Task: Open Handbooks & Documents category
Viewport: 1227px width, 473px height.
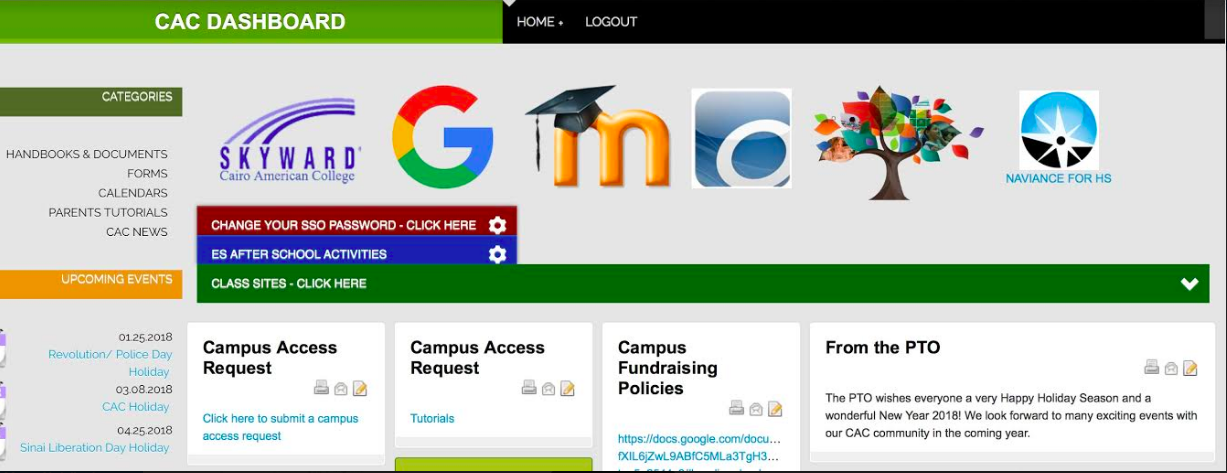Action: [x=87, y=154]
